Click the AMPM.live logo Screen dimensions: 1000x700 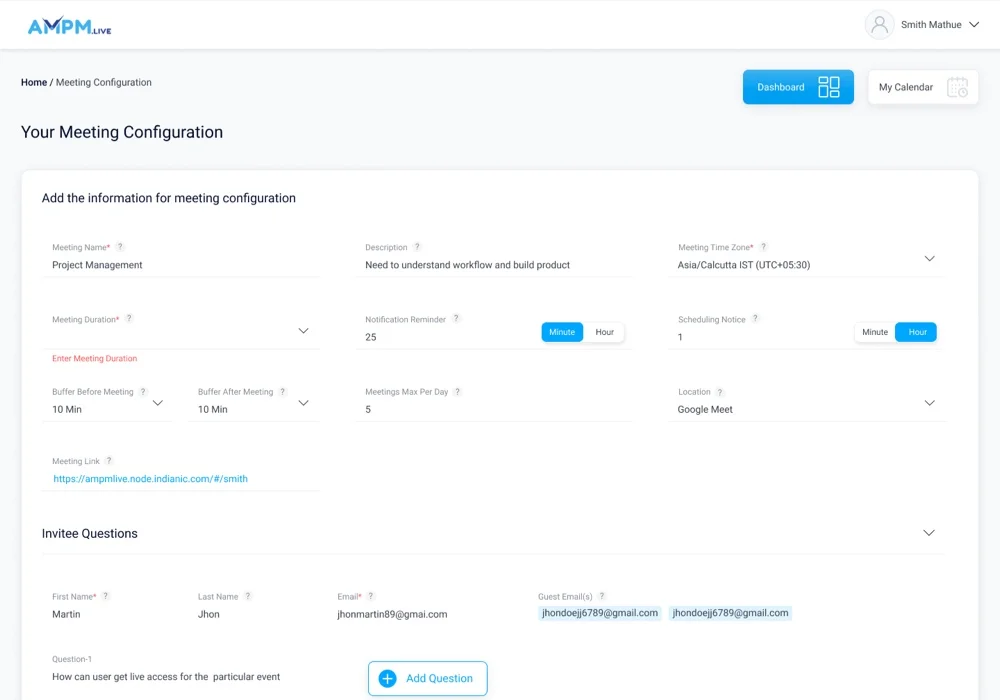coord(69,26)
